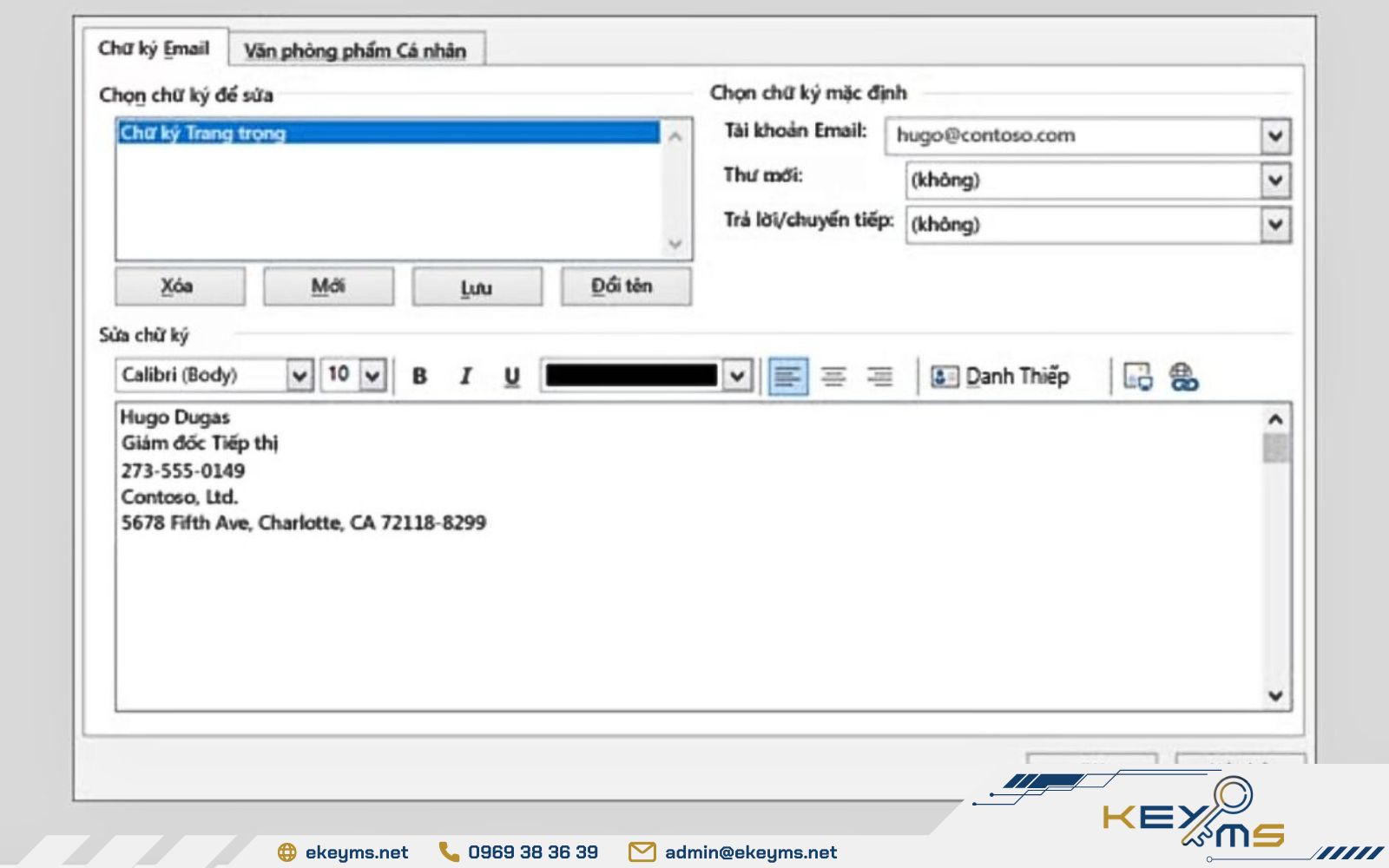Click the Lưu button
The image size is (1389, 868).
[477, 286]
